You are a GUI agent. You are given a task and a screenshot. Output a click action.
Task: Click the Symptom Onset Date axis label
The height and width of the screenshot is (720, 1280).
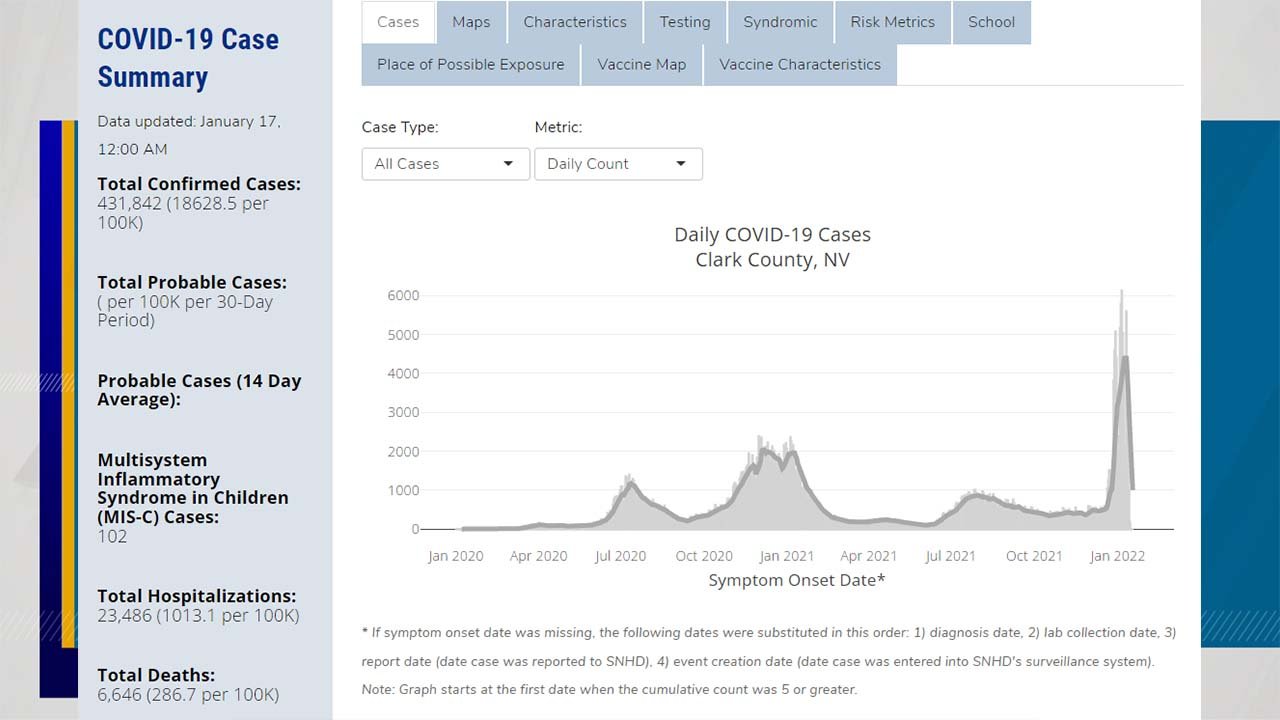pyautogui.click(x=797, y=580)
